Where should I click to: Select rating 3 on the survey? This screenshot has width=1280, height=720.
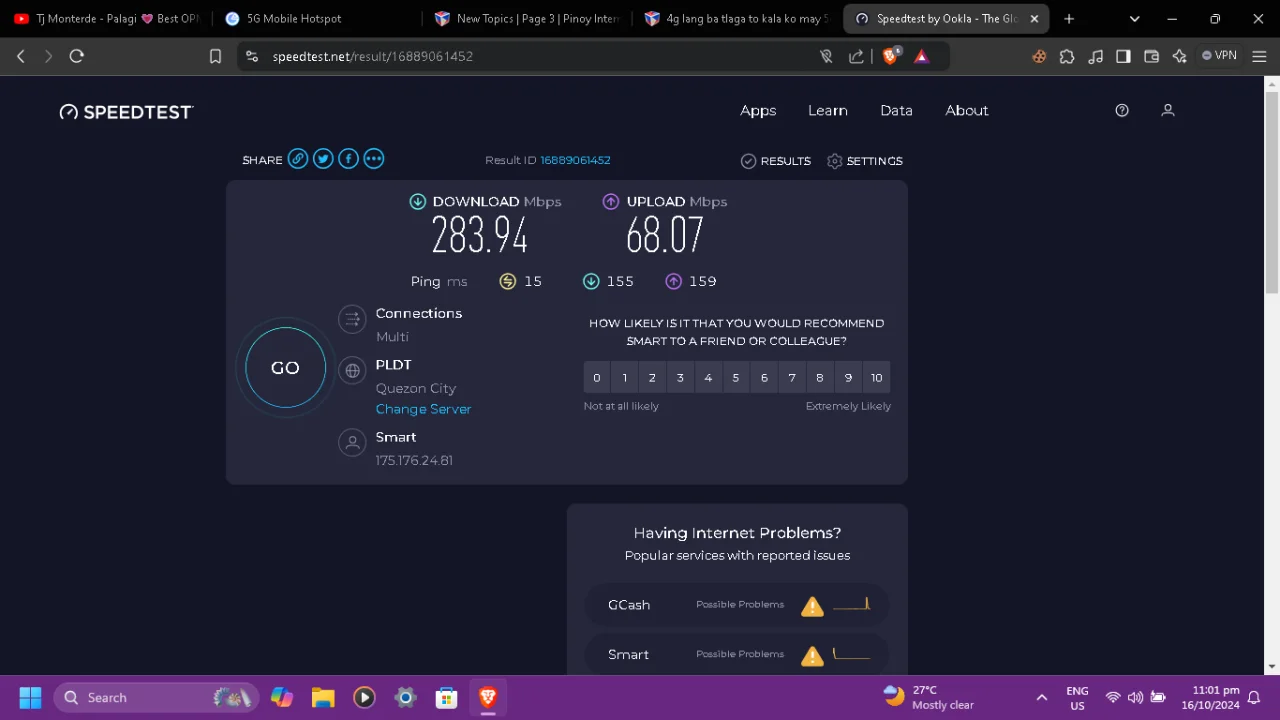tap(680, 377)
